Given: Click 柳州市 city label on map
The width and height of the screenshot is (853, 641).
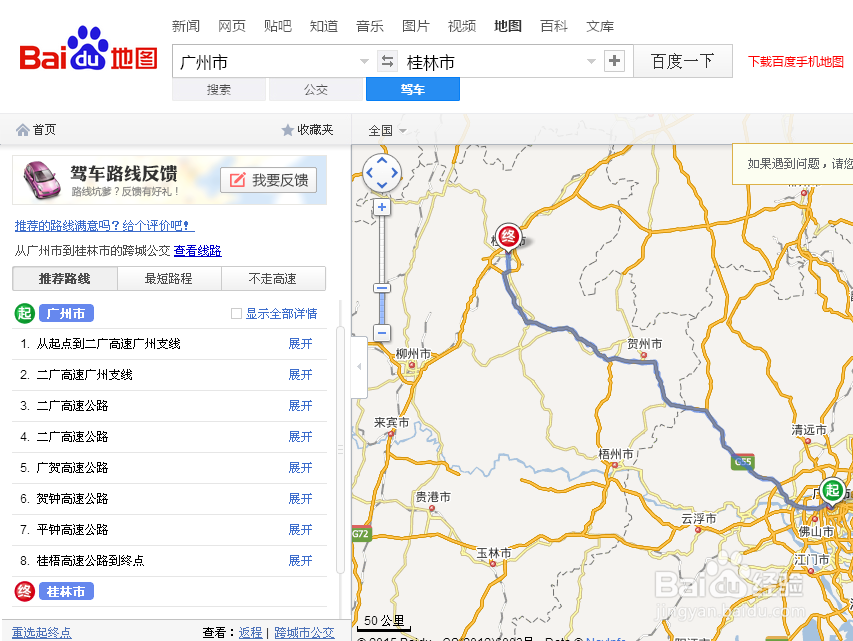Looking at the screenshot, I should point(413,354).
